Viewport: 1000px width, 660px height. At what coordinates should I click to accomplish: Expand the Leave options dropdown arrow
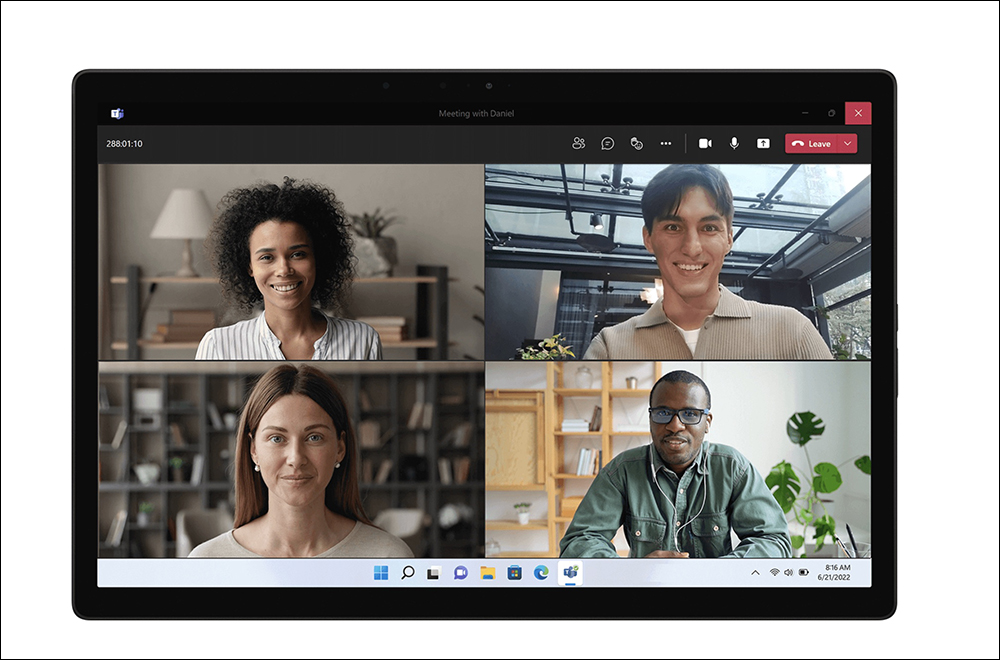click(848, 143)
